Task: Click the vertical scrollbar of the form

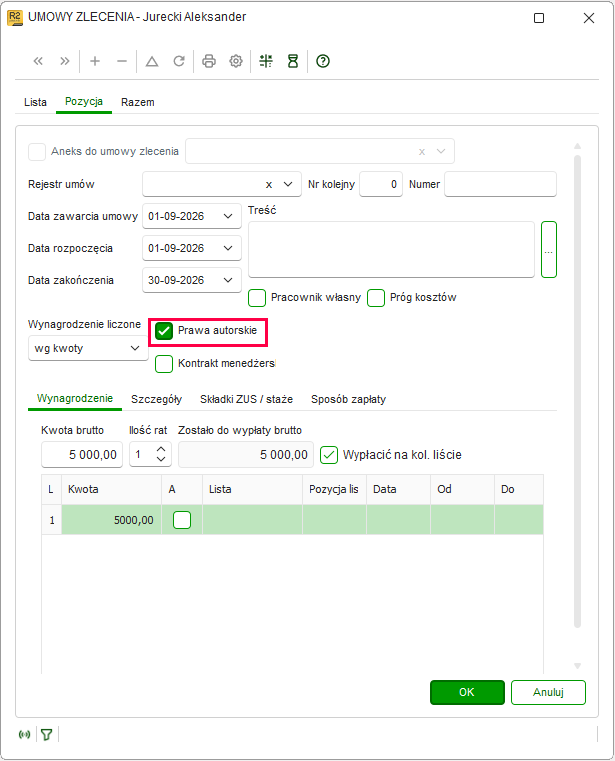Action: click(x=577, y=391)
